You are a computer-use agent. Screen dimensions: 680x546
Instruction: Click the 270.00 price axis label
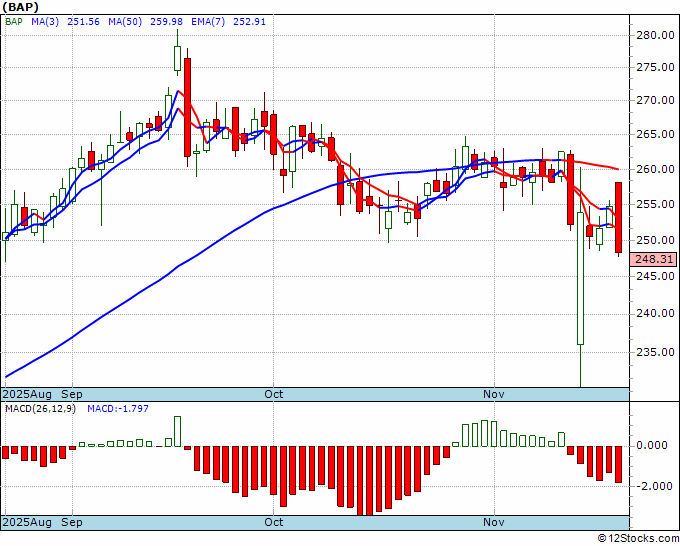click(x=655, y=101)
